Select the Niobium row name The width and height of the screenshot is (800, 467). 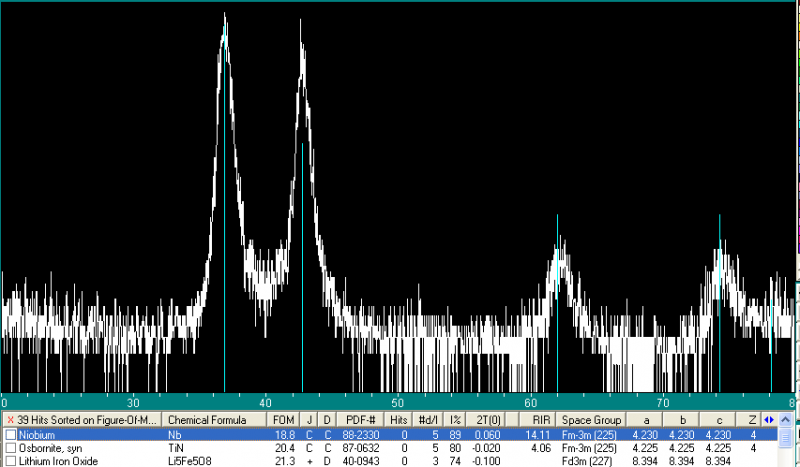36,435
